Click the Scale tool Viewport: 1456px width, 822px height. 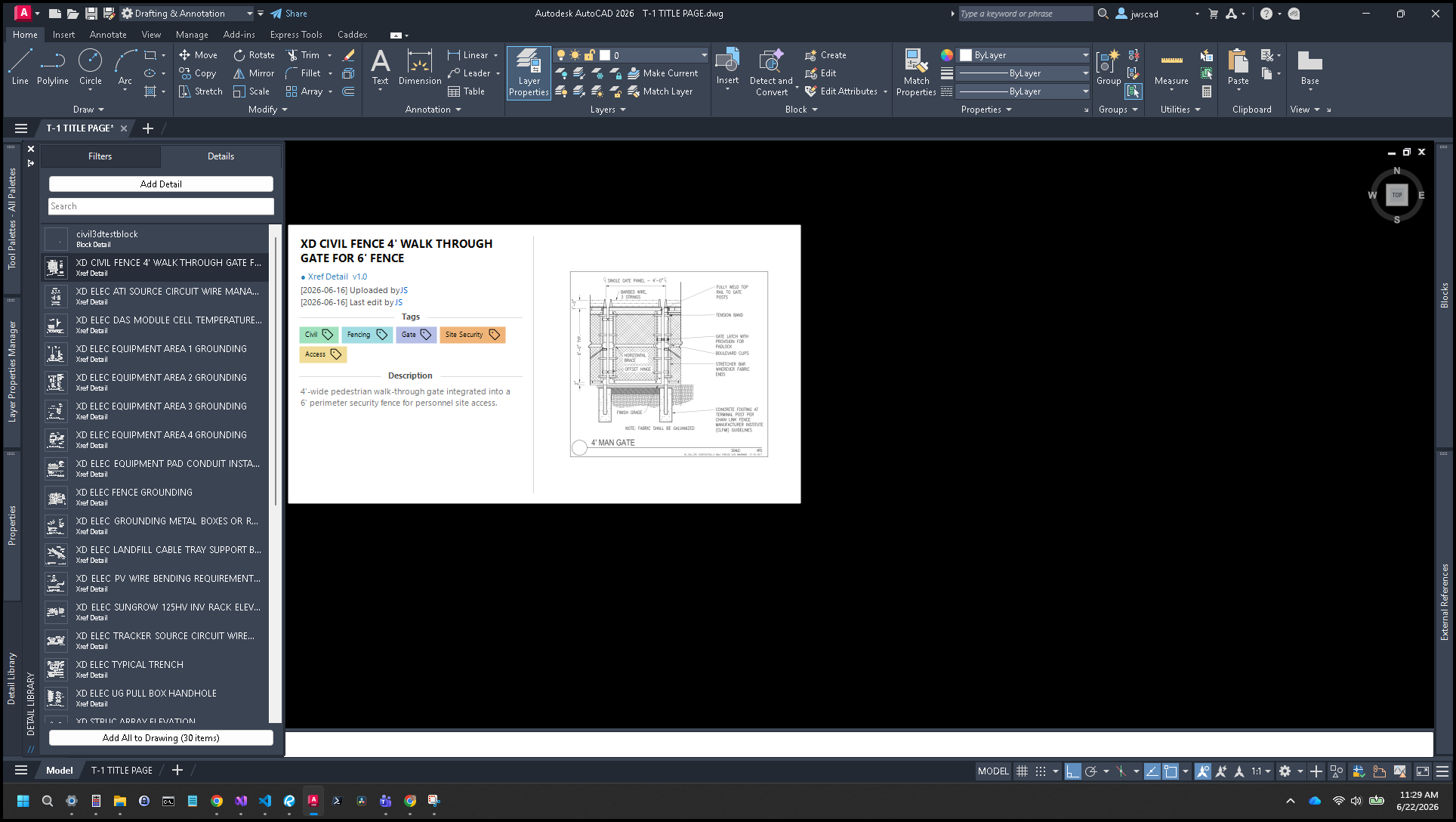(251, 91)
